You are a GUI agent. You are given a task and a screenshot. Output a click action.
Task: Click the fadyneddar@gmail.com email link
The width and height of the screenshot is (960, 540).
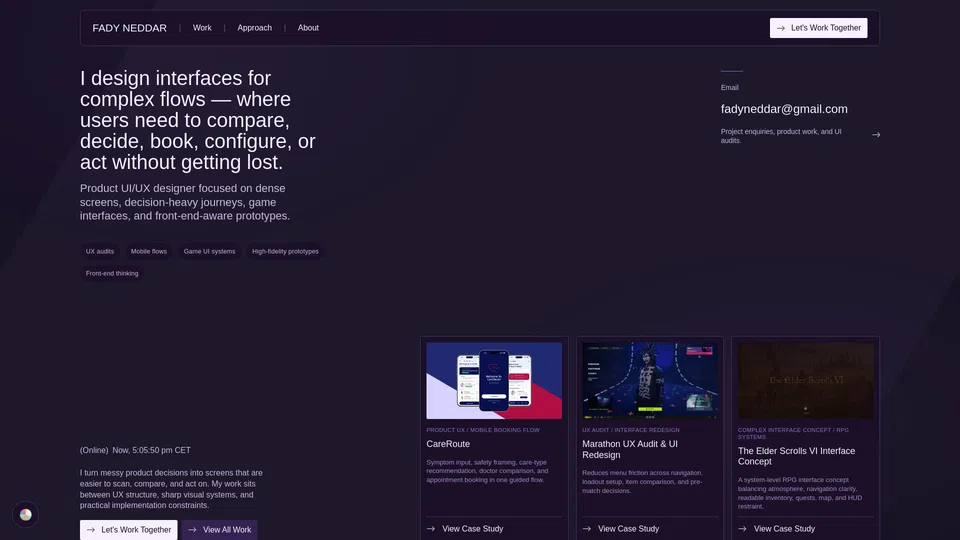pos(784,109)
